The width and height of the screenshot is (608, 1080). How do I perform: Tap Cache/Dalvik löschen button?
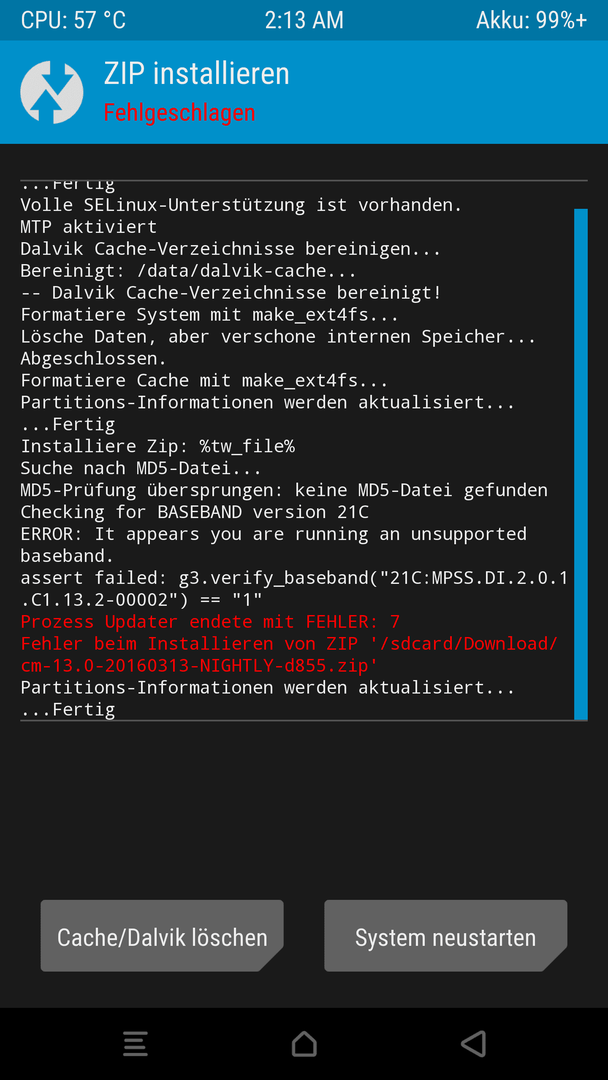pos(162,936)
